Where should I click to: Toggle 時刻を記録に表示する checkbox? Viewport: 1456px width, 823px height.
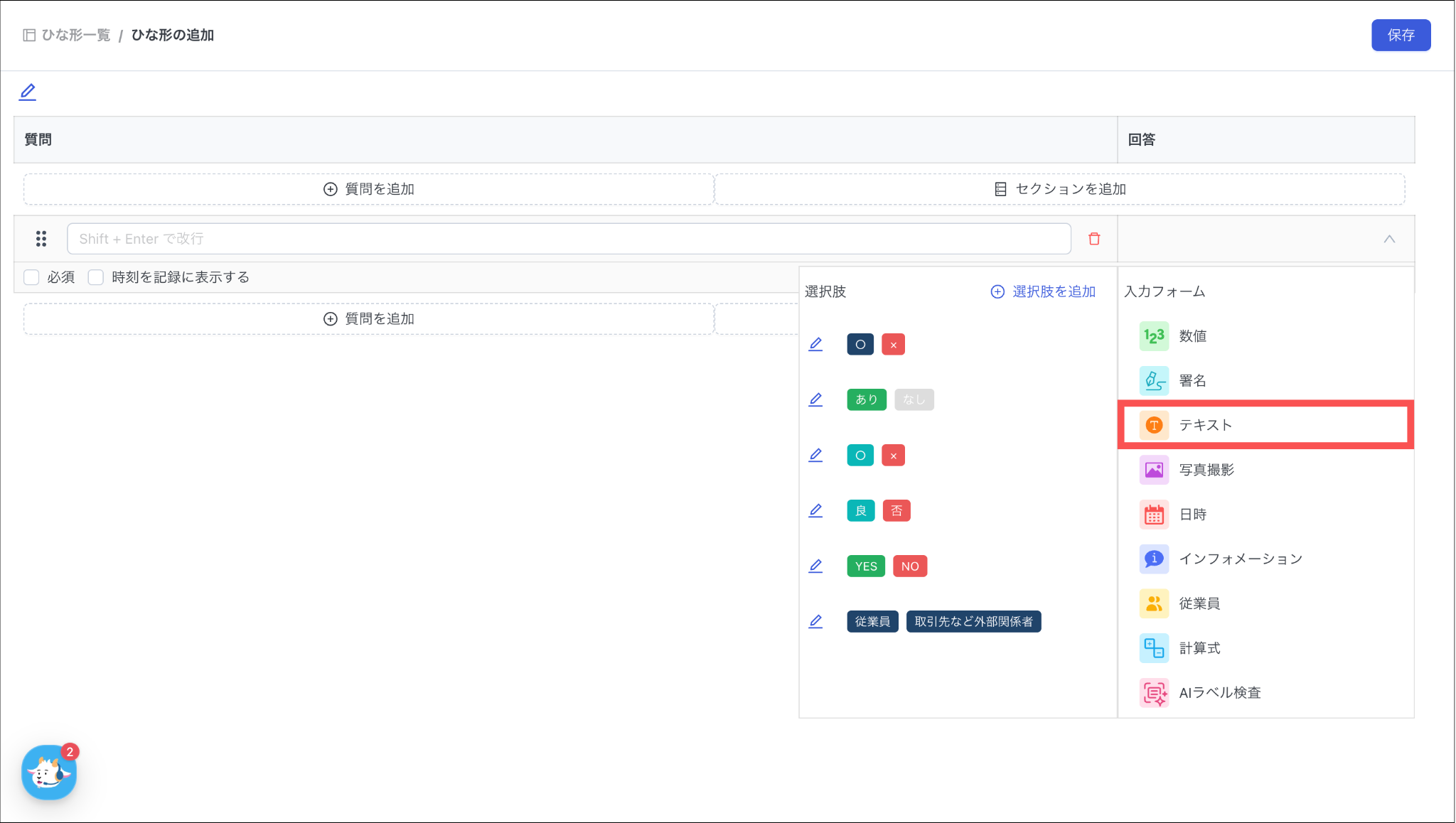point(96,277)
